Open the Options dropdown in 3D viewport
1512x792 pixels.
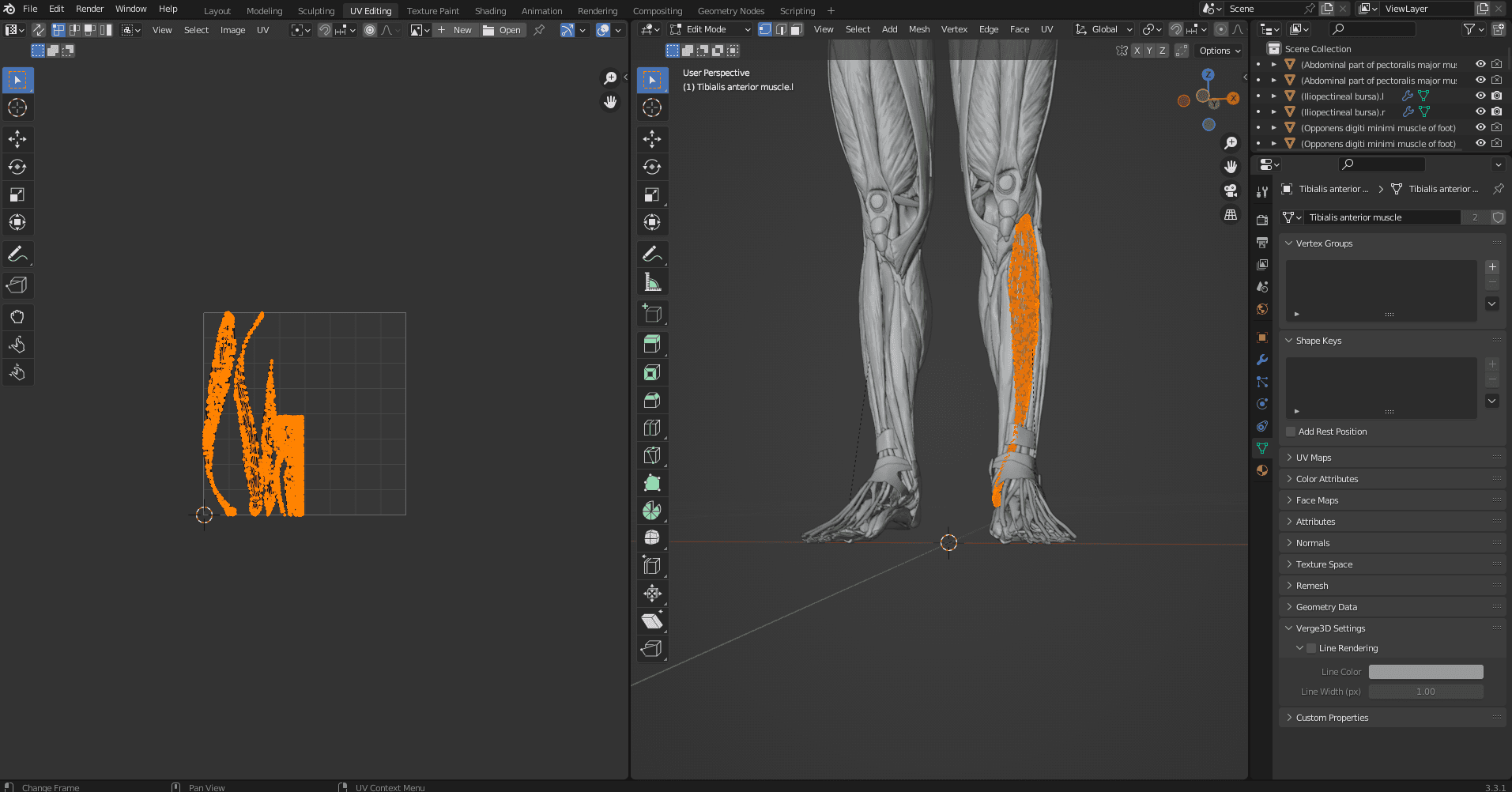pyautogui.click(x=1220, y=51)
